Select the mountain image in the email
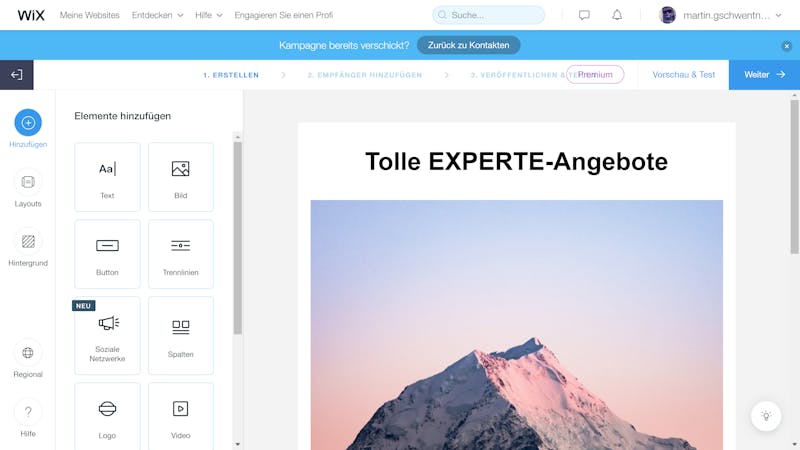 517,325
